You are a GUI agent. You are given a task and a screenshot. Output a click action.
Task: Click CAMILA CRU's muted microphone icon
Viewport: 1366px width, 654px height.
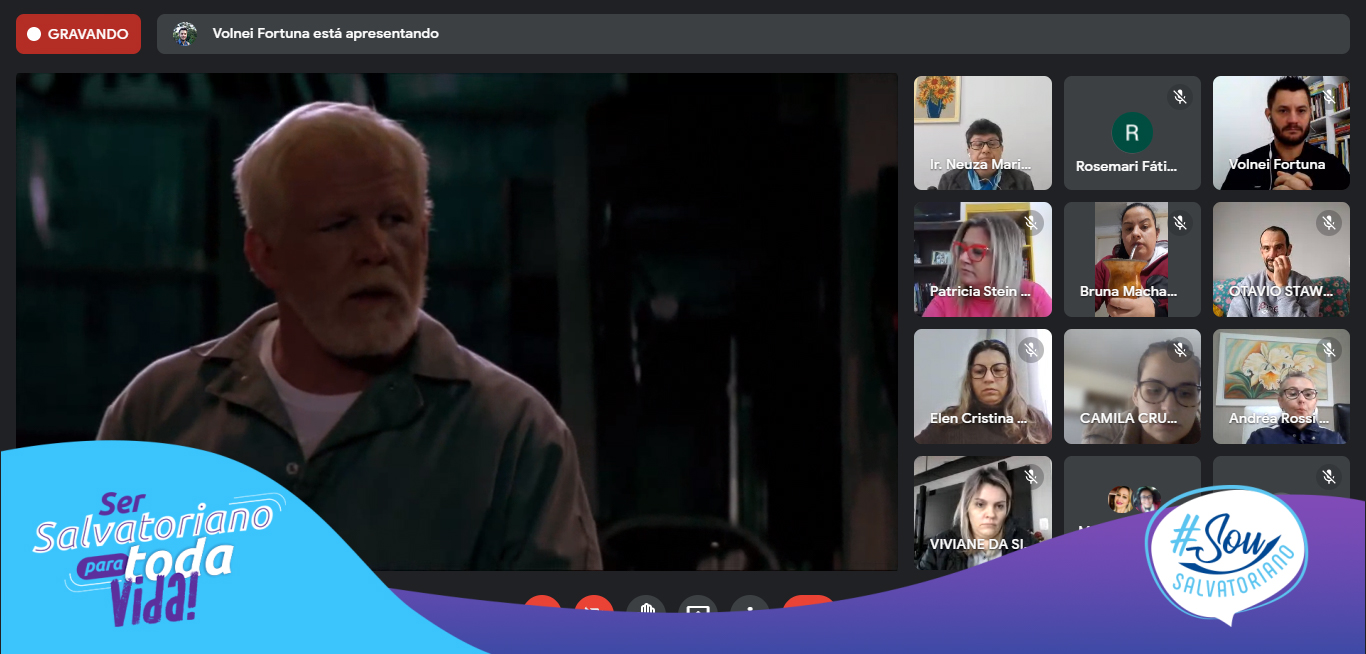pos(1180,350)
